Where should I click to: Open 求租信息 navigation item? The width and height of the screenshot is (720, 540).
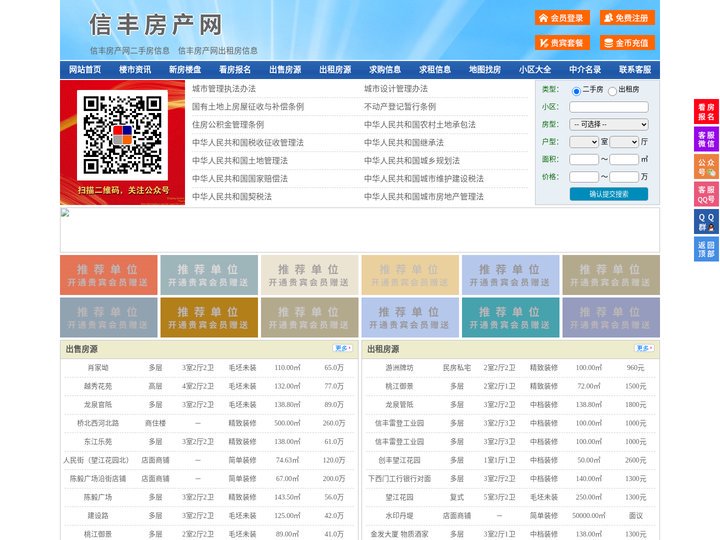pos(435,70)
